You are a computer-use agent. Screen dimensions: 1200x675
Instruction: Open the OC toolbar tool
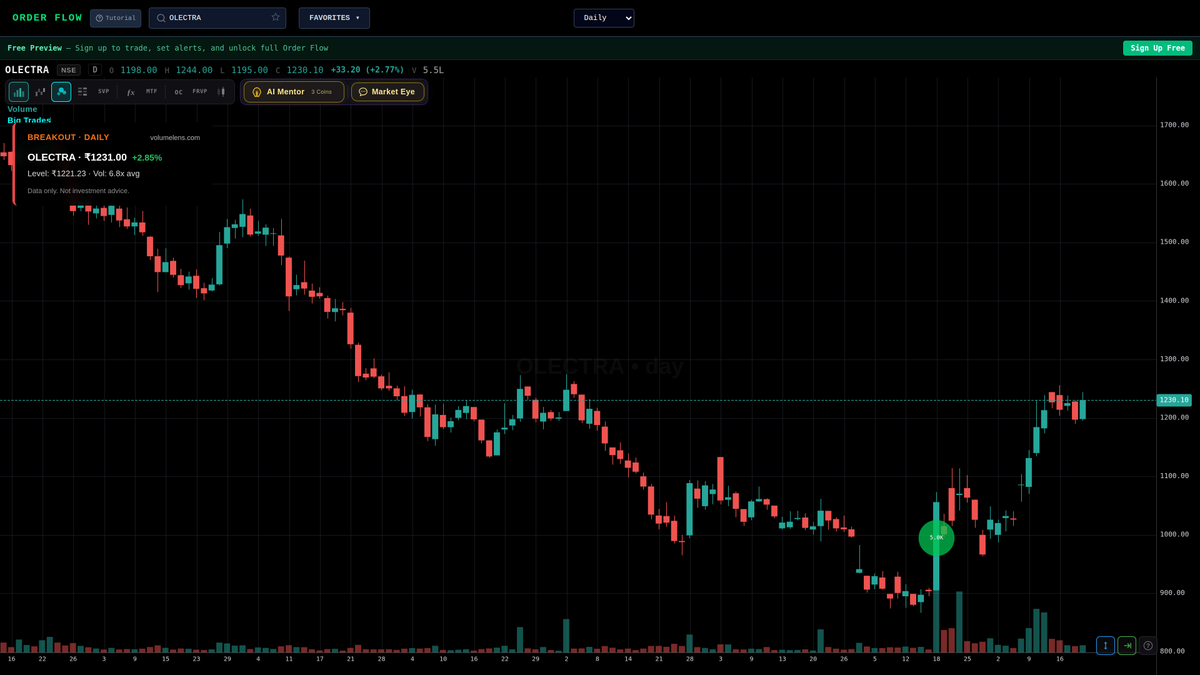(x=178, y=91)
